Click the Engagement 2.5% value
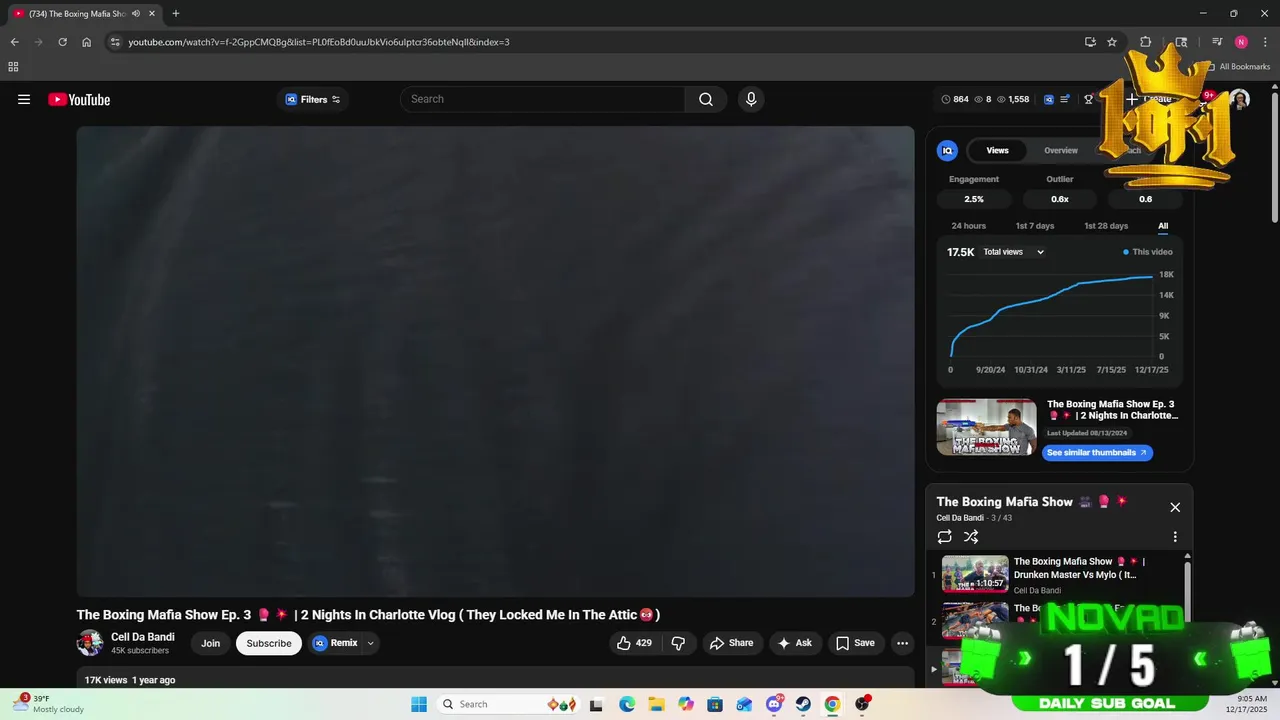 click(x=974, y=199)
